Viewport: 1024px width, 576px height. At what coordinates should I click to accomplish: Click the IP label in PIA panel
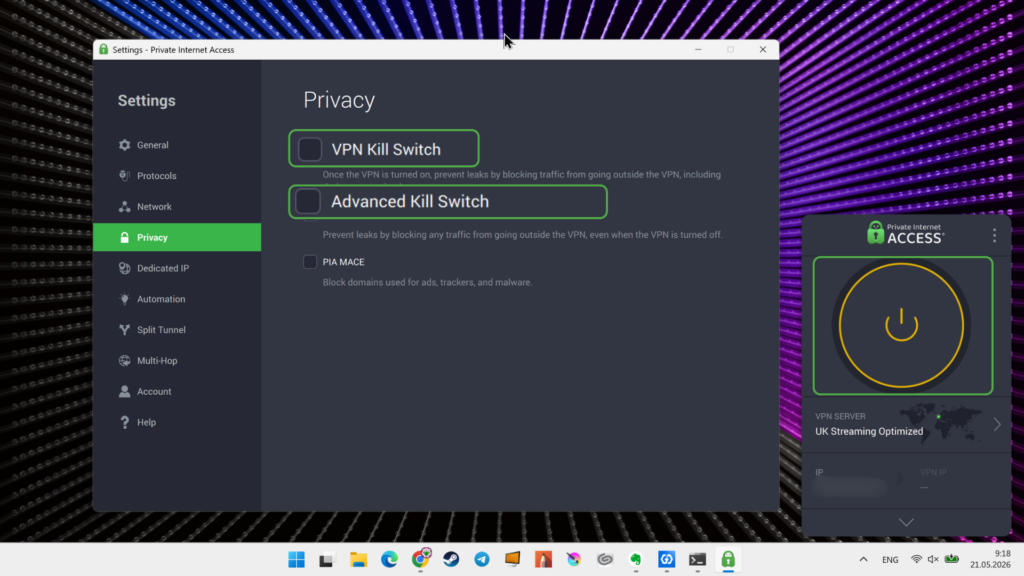(x=819, y=472)
